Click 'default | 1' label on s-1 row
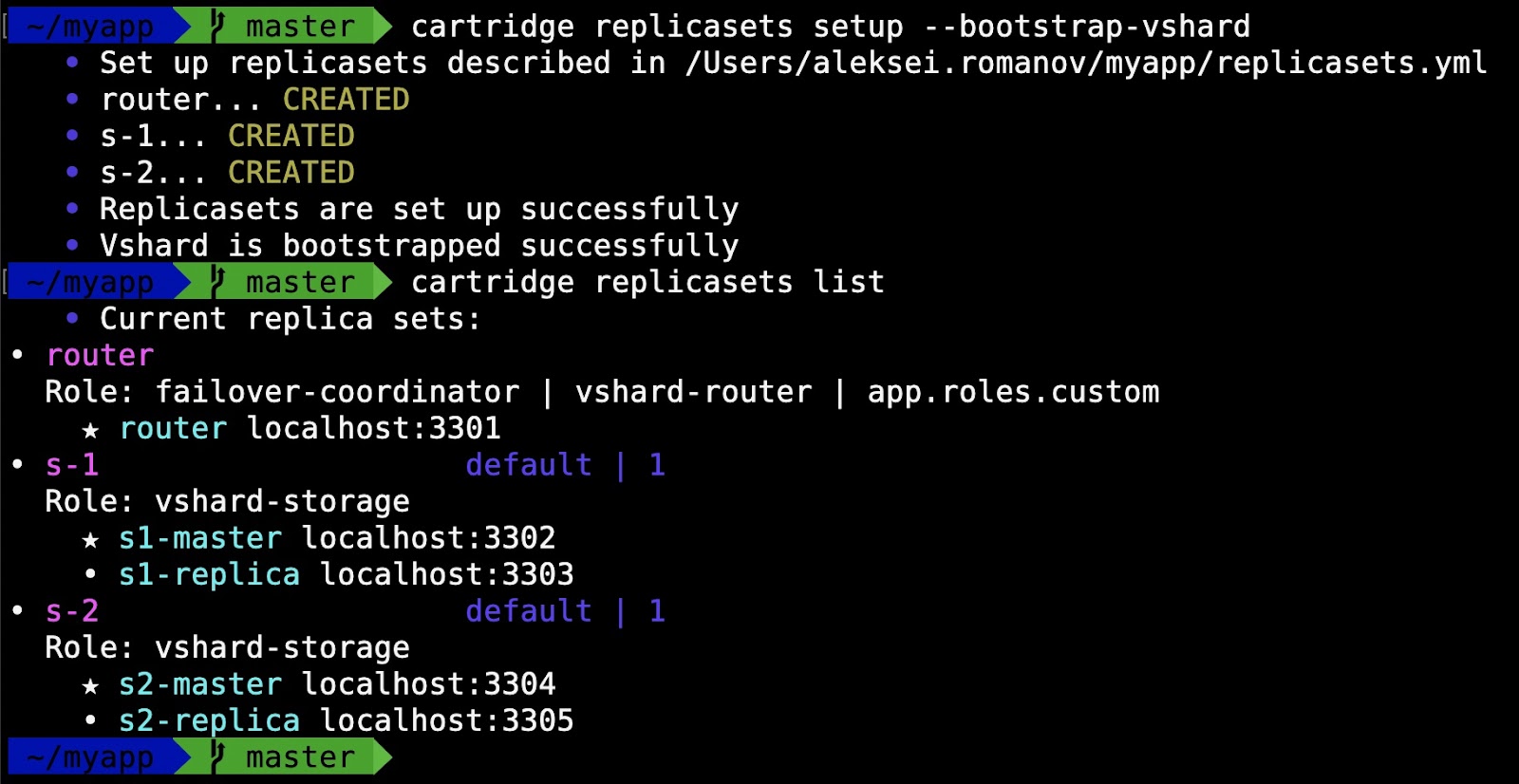Viewport: 1519px width, 784px height. pos(566,464)
